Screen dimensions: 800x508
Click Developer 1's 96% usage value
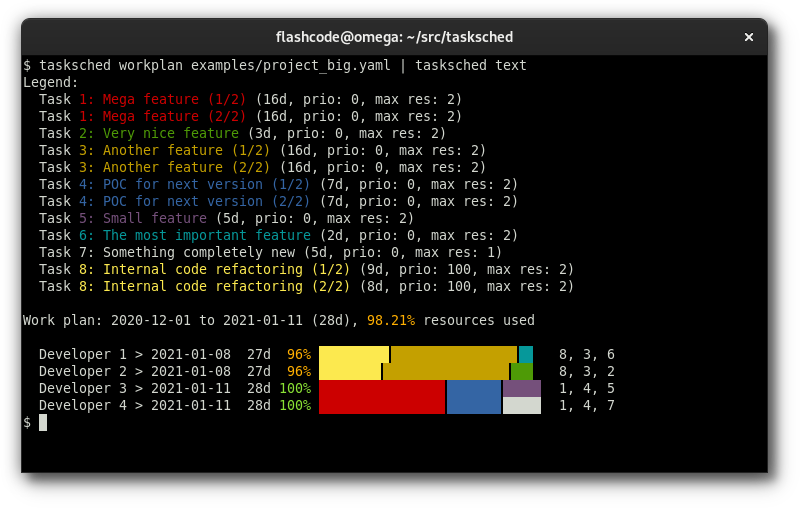click(x=299, y=354)
